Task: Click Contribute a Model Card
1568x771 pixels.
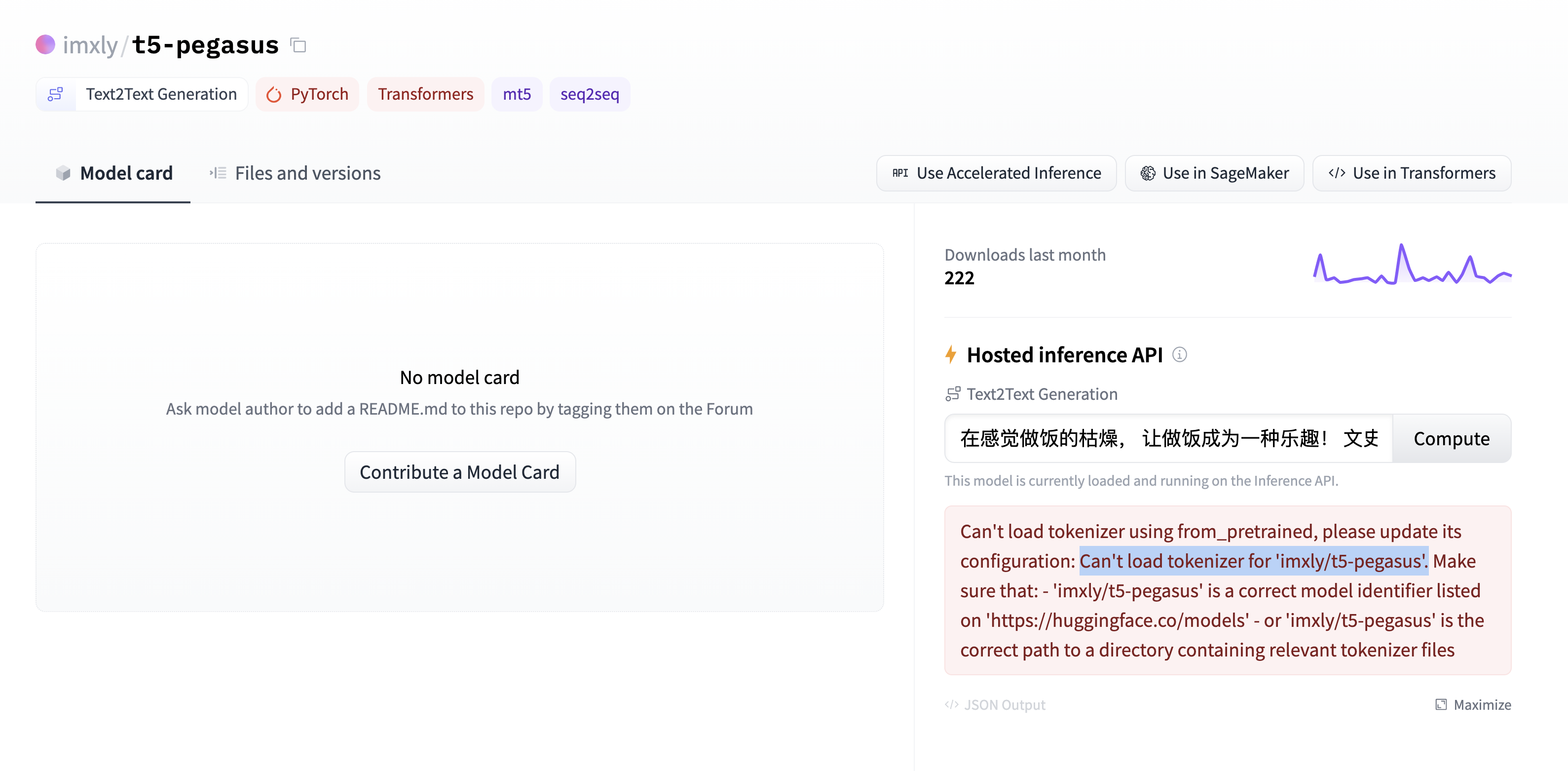Action: (459, 471)
